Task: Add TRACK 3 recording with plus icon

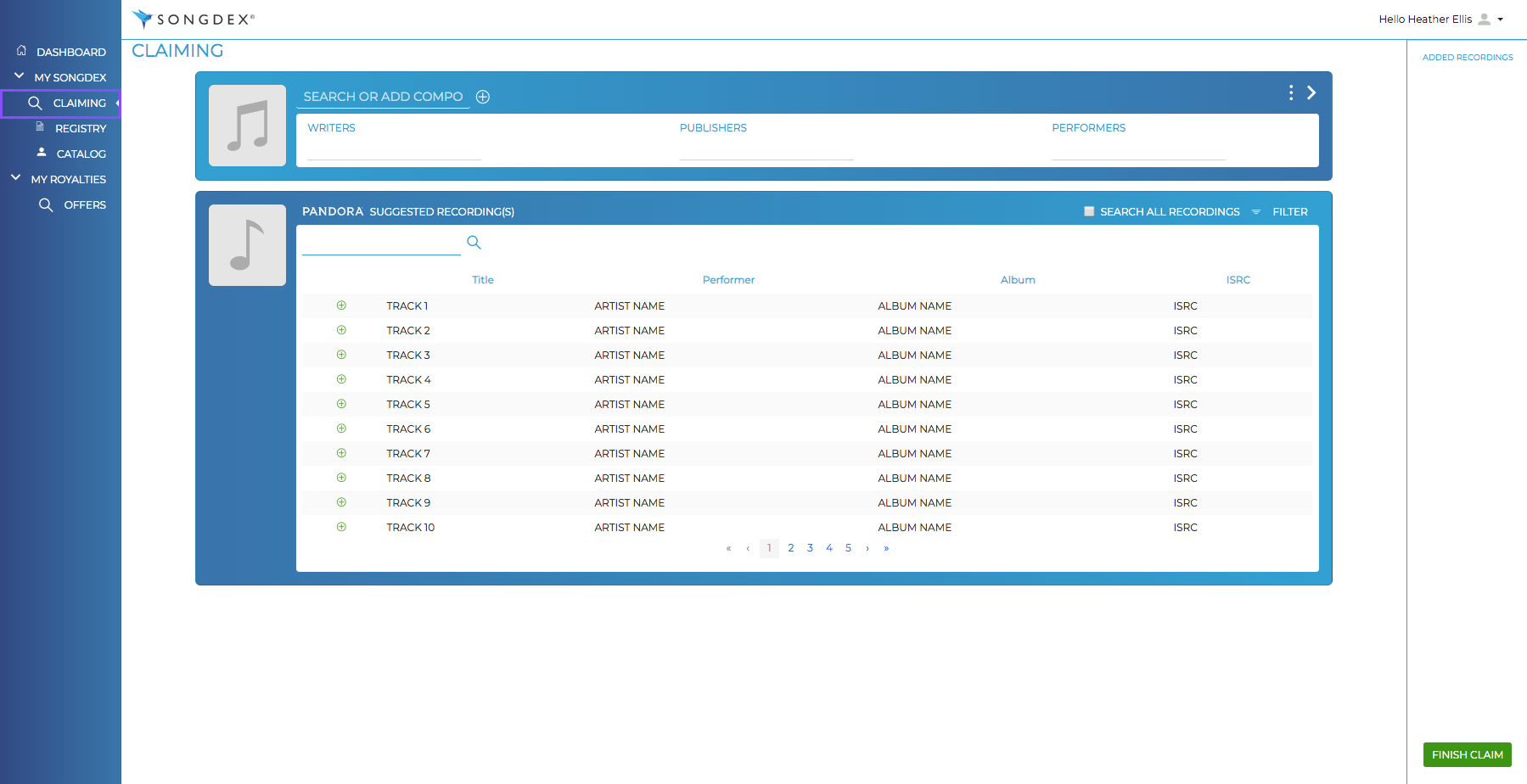Action: tap(341, 355)
